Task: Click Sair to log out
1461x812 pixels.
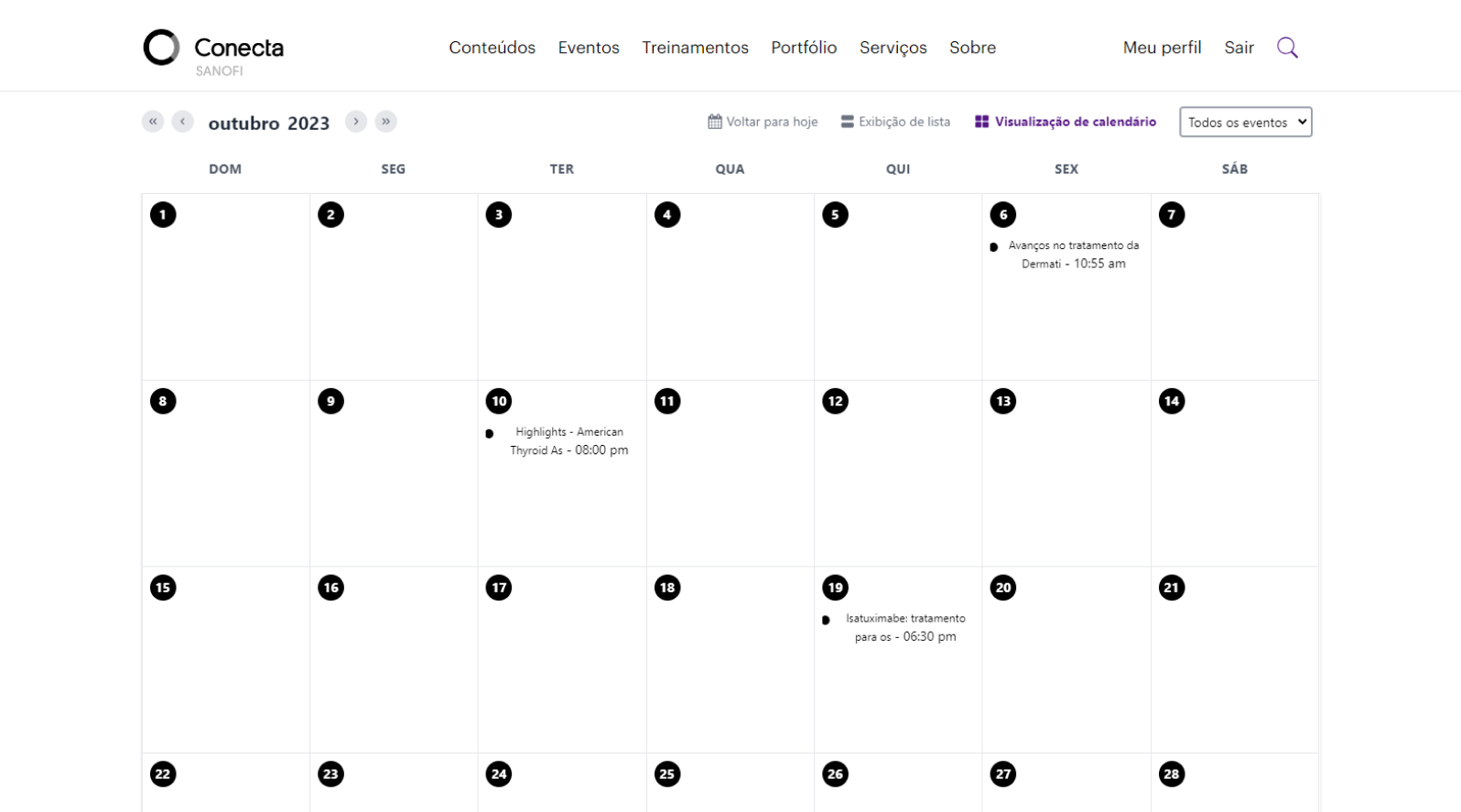Action: click(1239, 48)
